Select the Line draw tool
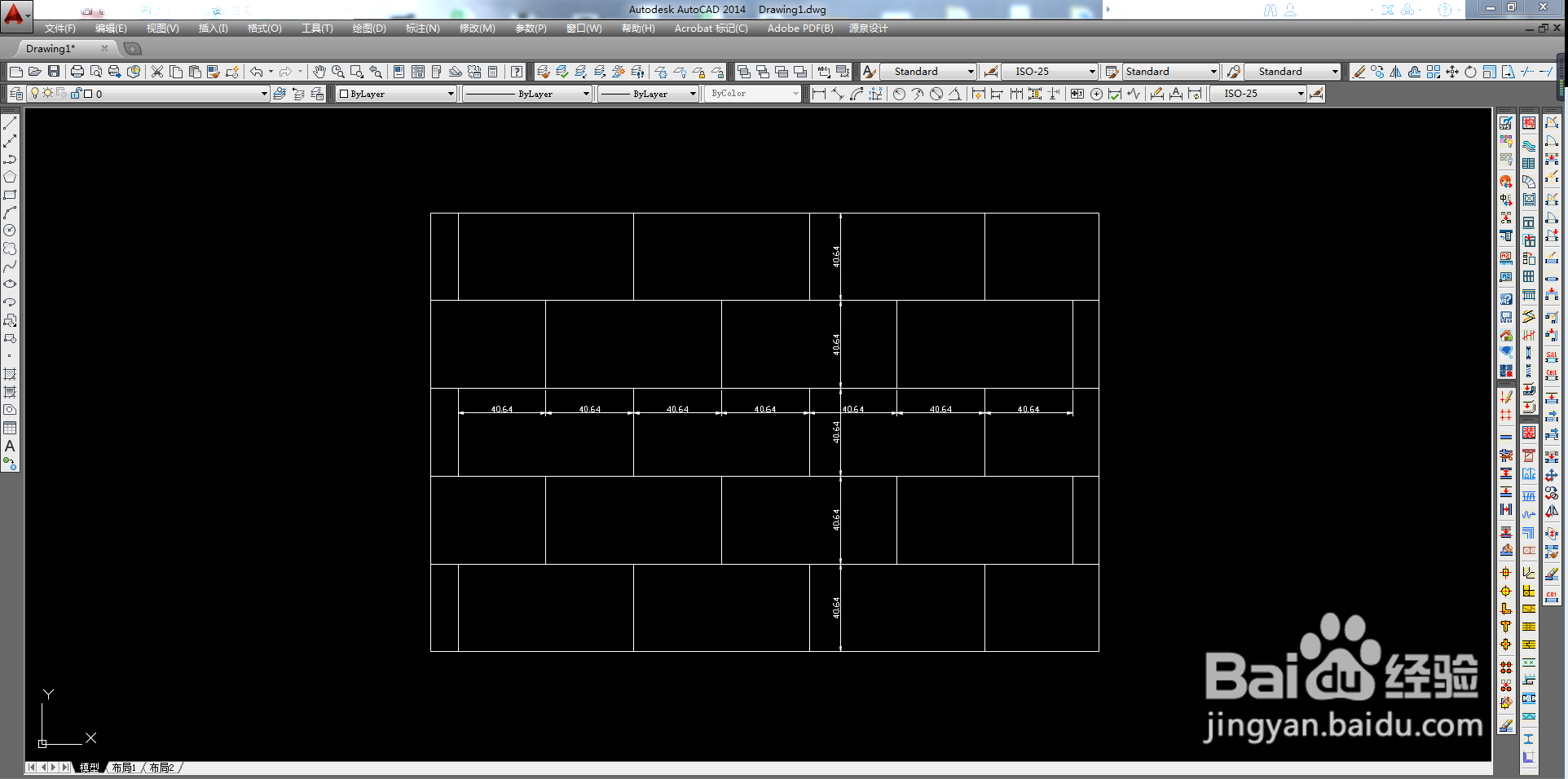The width and height of the screenshot is (1568, 779). click(10, 123)
